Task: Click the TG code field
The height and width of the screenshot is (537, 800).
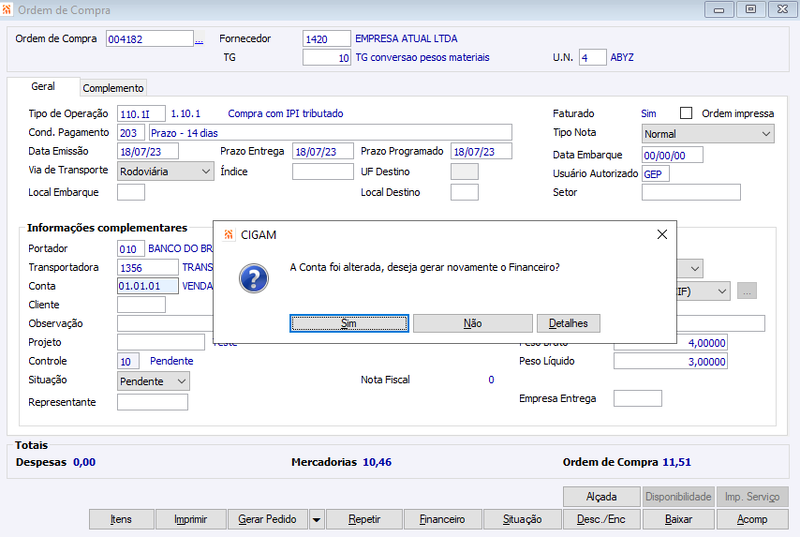Action: (x=327, y=58)
